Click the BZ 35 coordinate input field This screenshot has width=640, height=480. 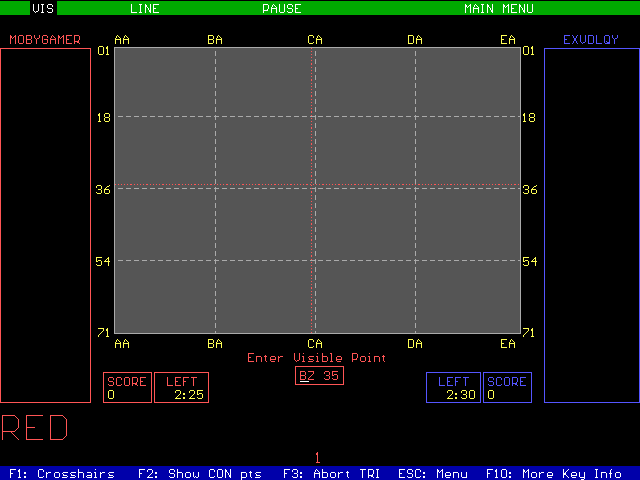tap(319, 376)
